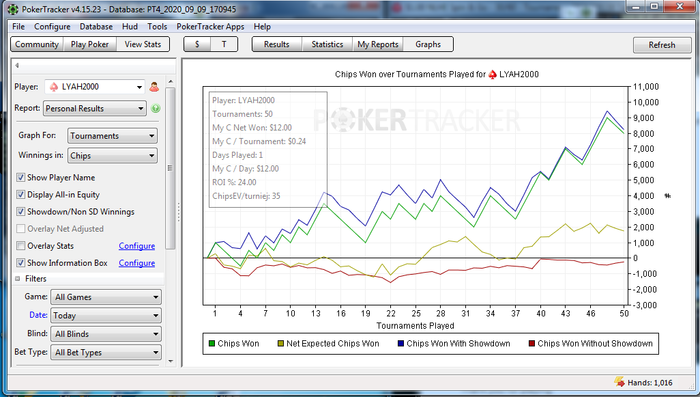Click the blue Date filter label link
The width and height of the screenshot is (700, 397).
tap(38, 315)
